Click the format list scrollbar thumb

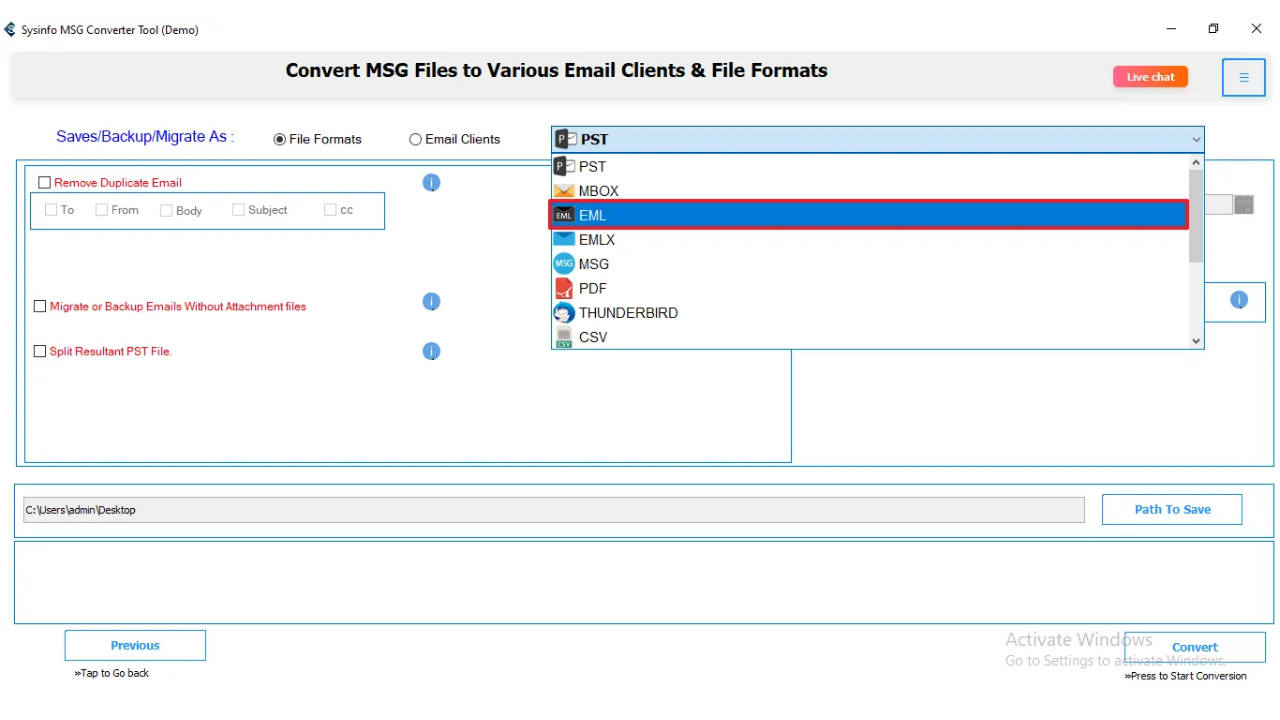click(1196, 216)
